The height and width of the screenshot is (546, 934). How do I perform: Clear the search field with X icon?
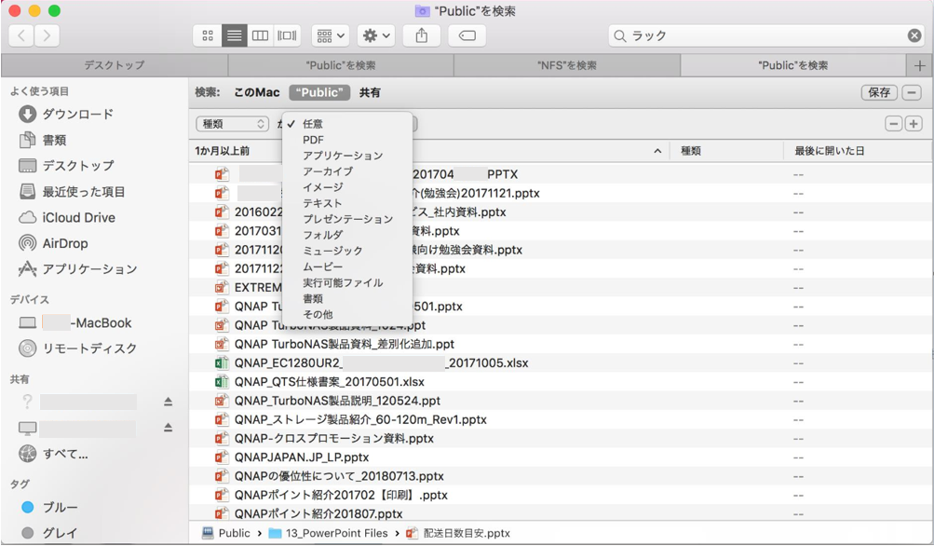click(914, 35)
